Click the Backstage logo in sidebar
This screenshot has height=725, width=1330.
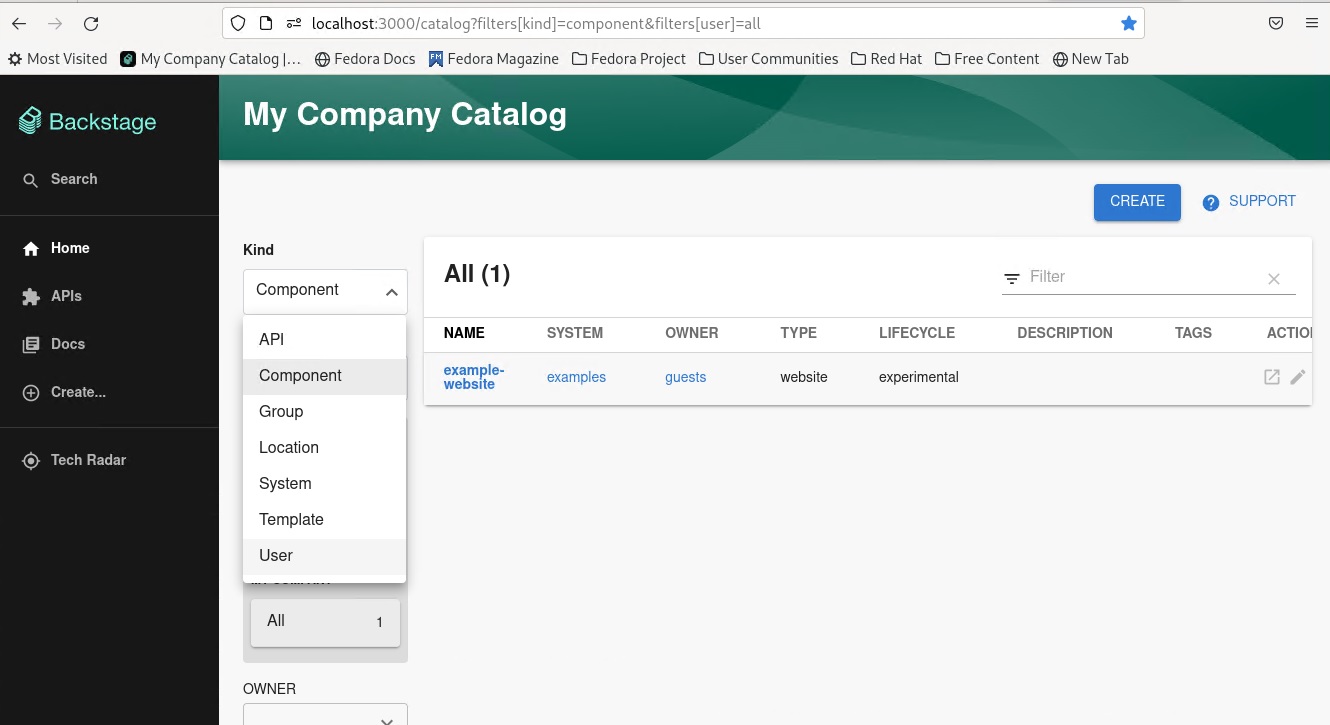point(88,122)
